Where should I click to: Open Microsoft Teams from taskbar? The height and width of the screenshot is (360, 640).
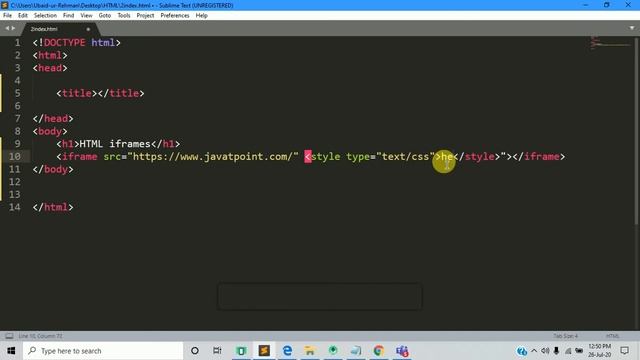tap(402, 351)
